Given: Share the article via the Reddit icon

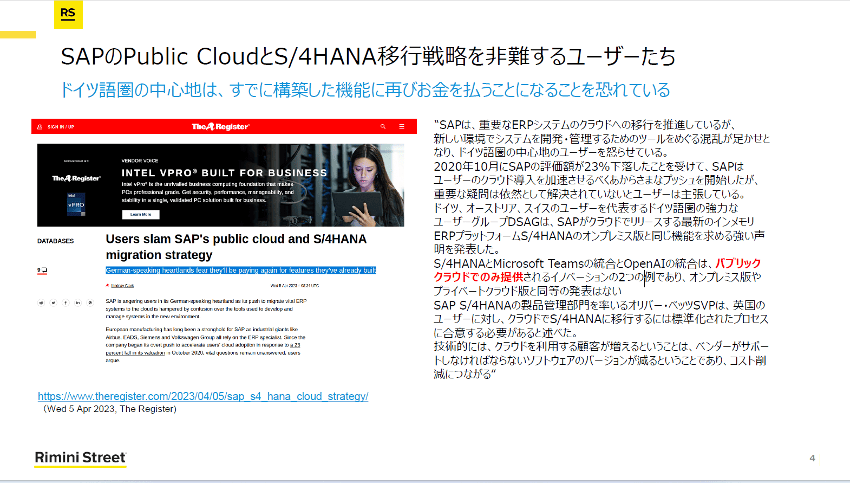Looking at the screenshot, I should pyautogui.click(x=41, y=303).
